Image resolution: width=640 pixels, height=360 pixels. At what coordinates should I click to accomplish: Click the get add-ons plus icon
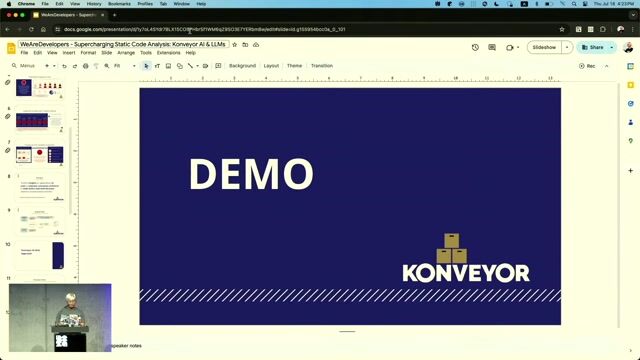631,171
